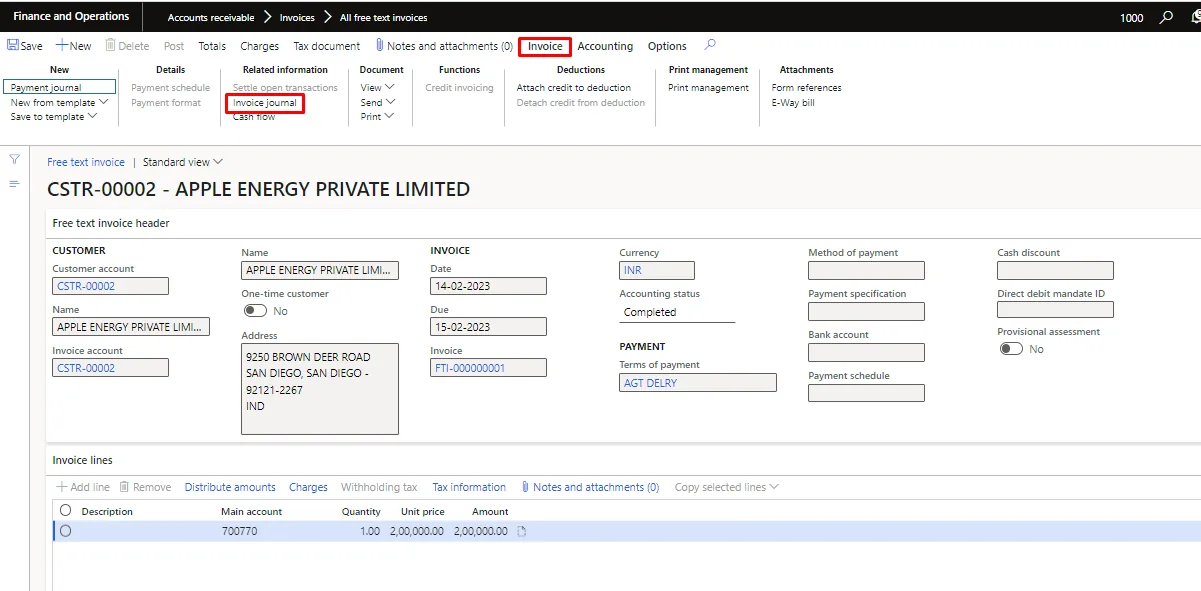Open the Invoice ribbon tab
This screenshot has height=591, width=1201.
(545, 46)
